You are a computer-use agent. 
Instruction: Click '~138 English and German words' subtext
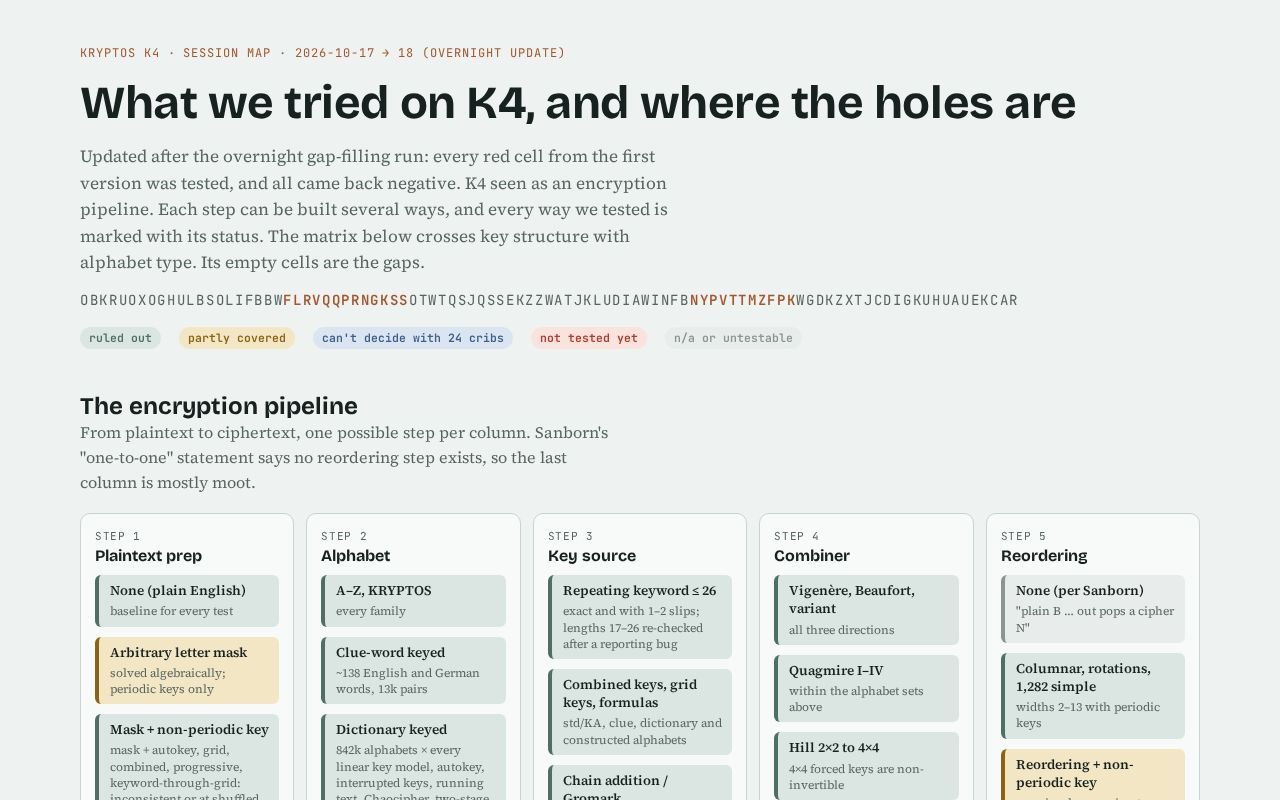tap(408, 681)
